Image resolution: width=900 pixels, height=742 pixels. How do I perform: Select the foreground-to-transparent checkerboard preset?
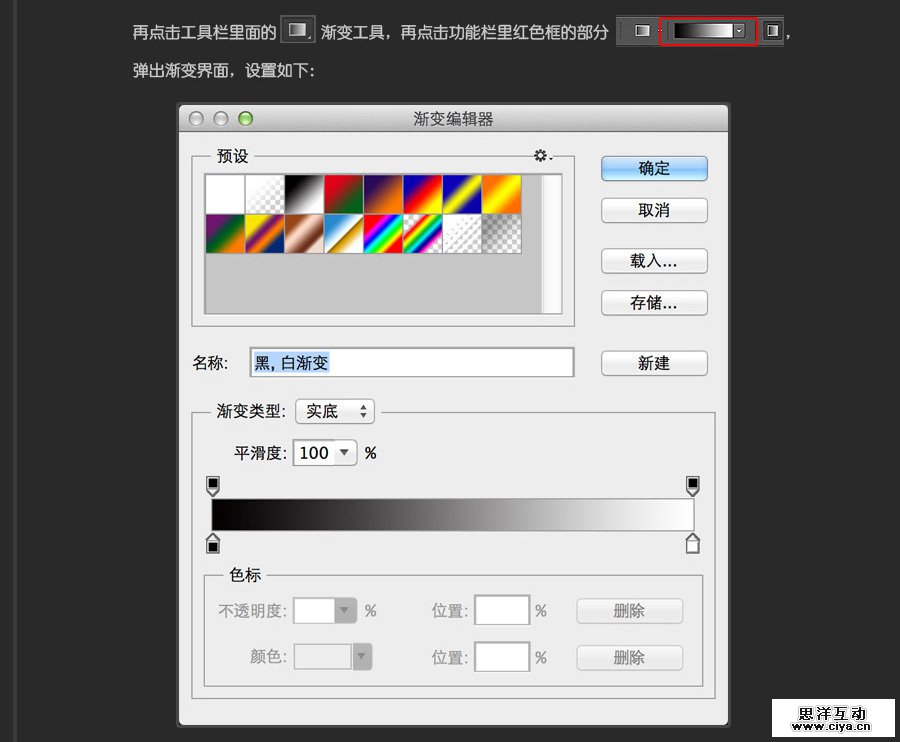tap(265, 193)
